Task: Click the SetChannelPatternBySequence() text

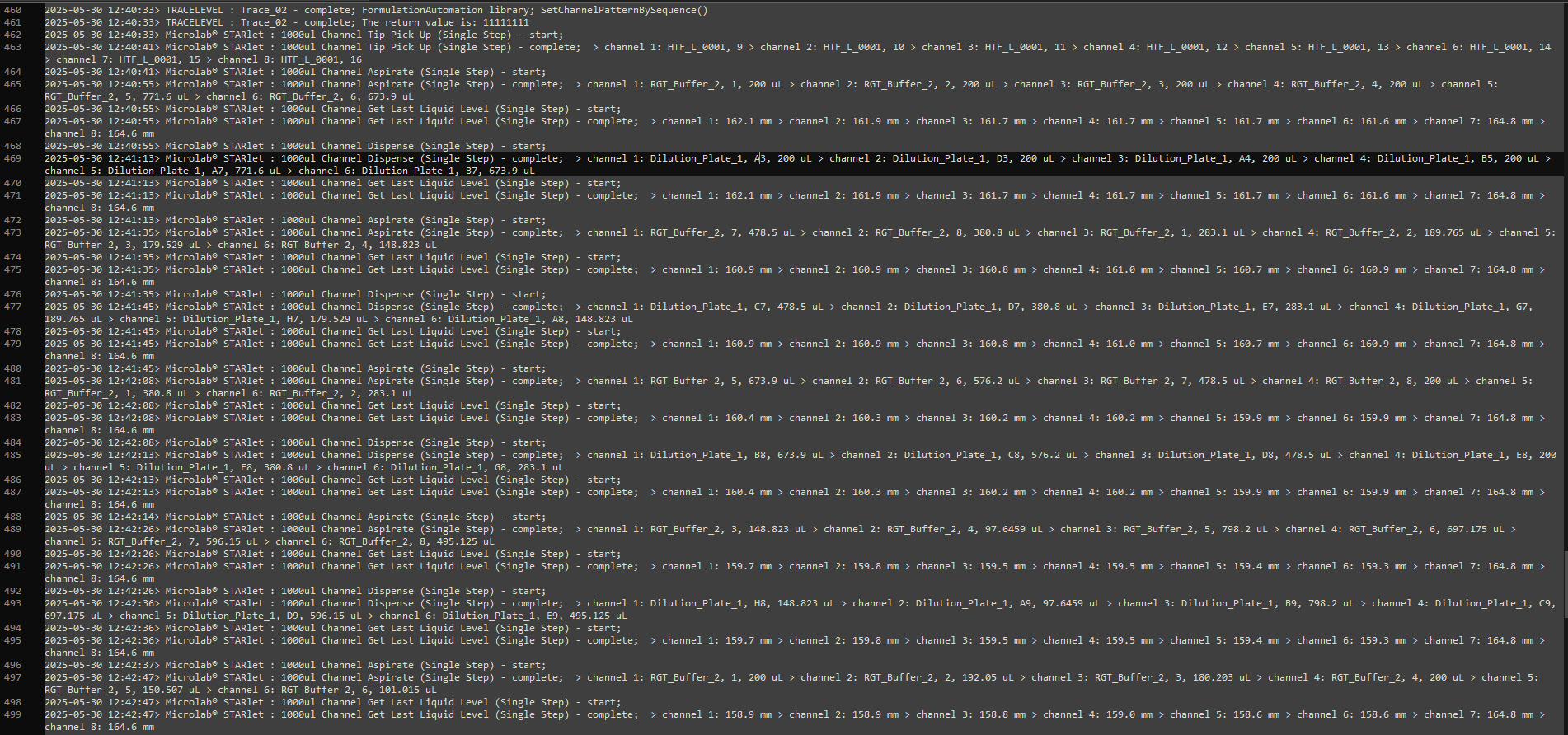Action: (624, 10)
